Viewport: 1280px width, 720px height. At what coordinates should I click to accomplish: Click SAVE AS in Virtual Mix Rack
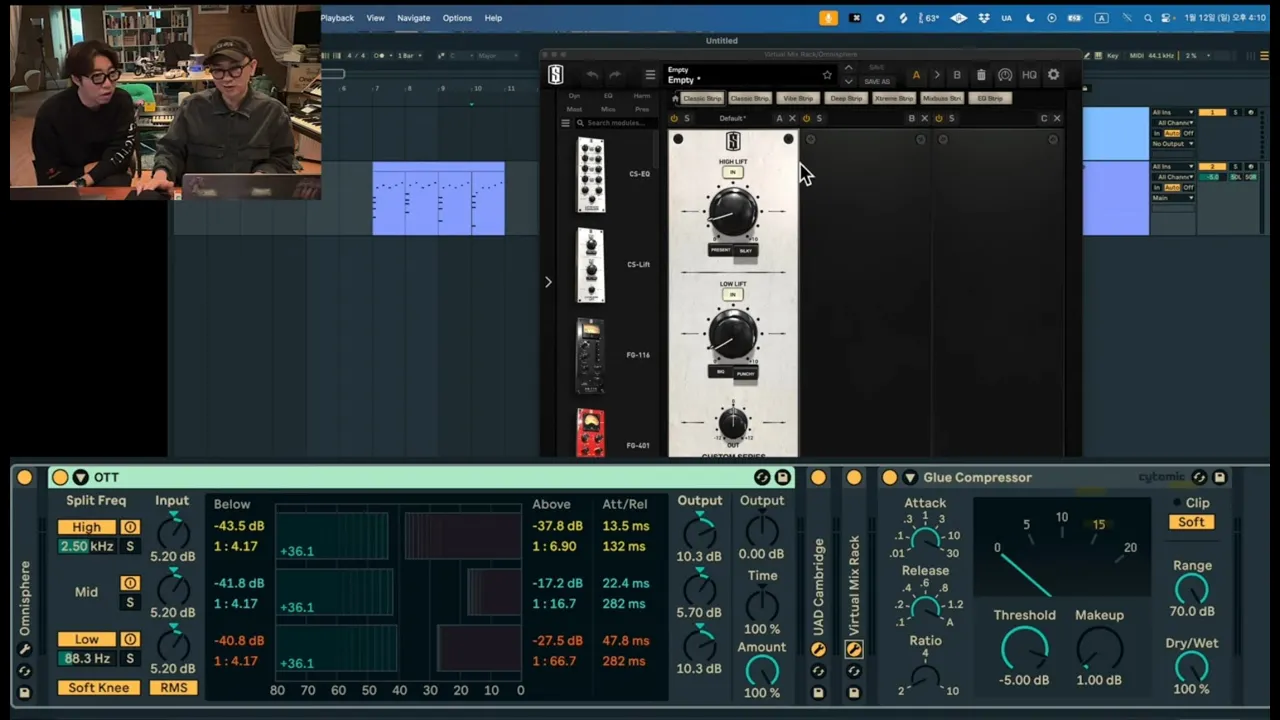click(x=877, y=82)
